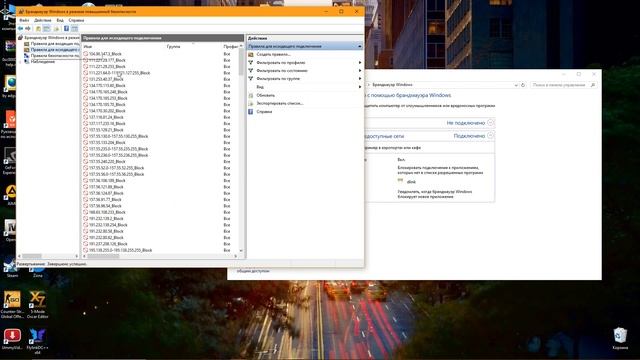Click Справка action in Actions pane

click(264, 111)
